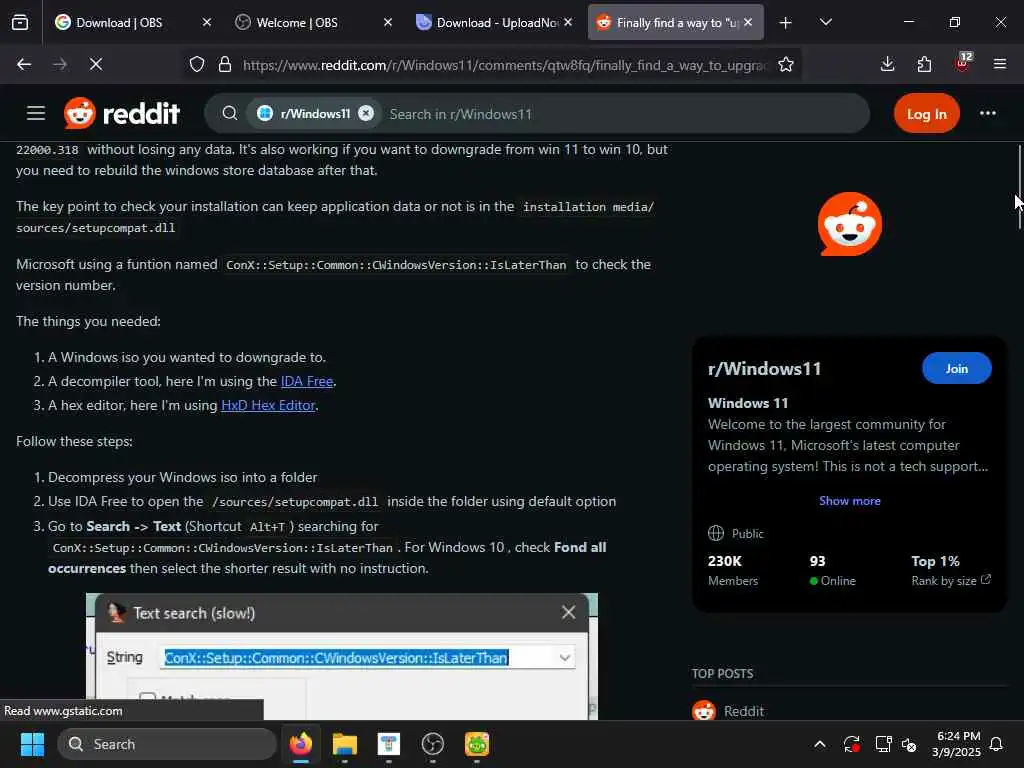Viewport: 1024px width, 768px height.
Task: Click the taskbar Search box
Action: (x=167, y=744)
